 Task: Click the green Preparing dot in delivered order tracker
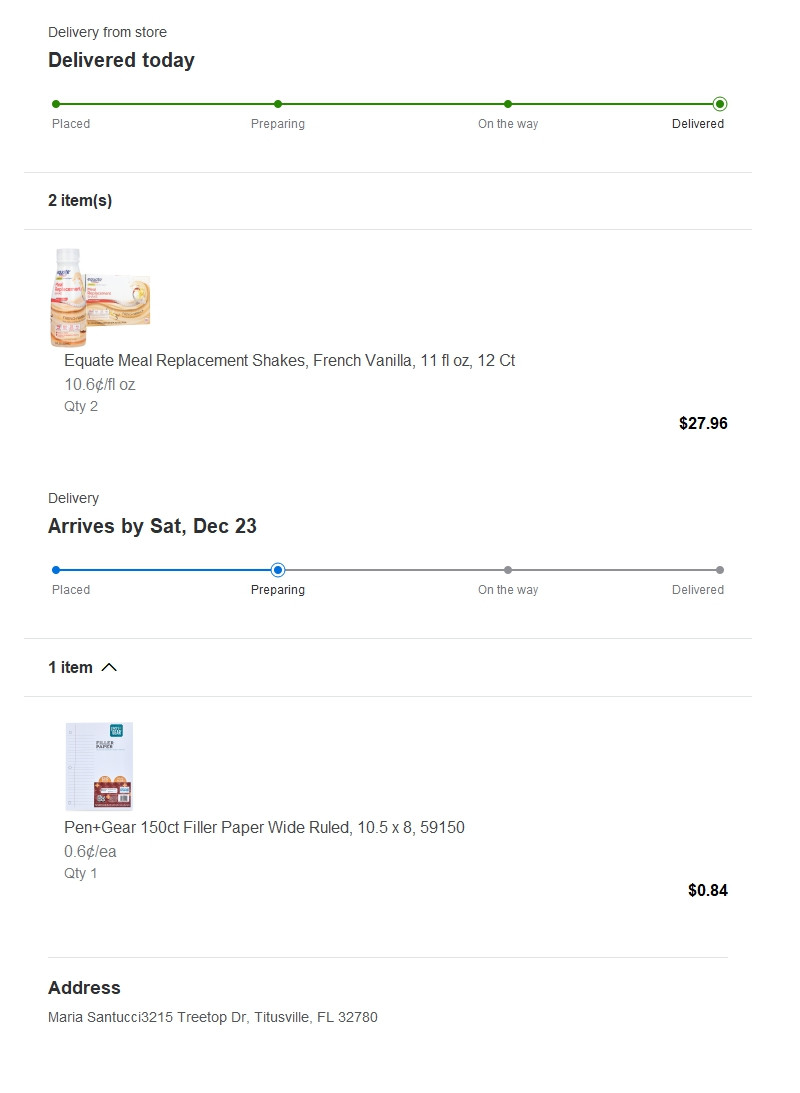click(x=278, y=104)
